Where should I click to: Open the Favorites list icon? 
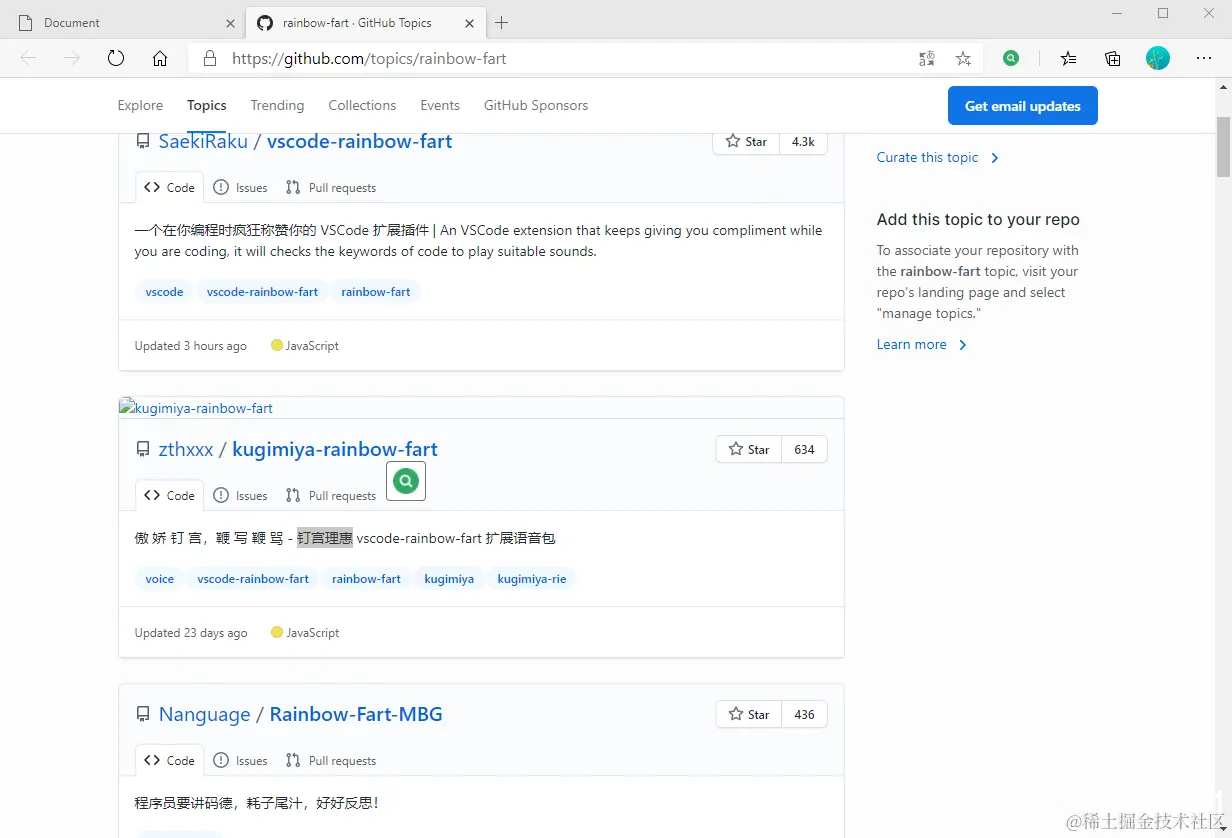click(x=1069, y=59)
